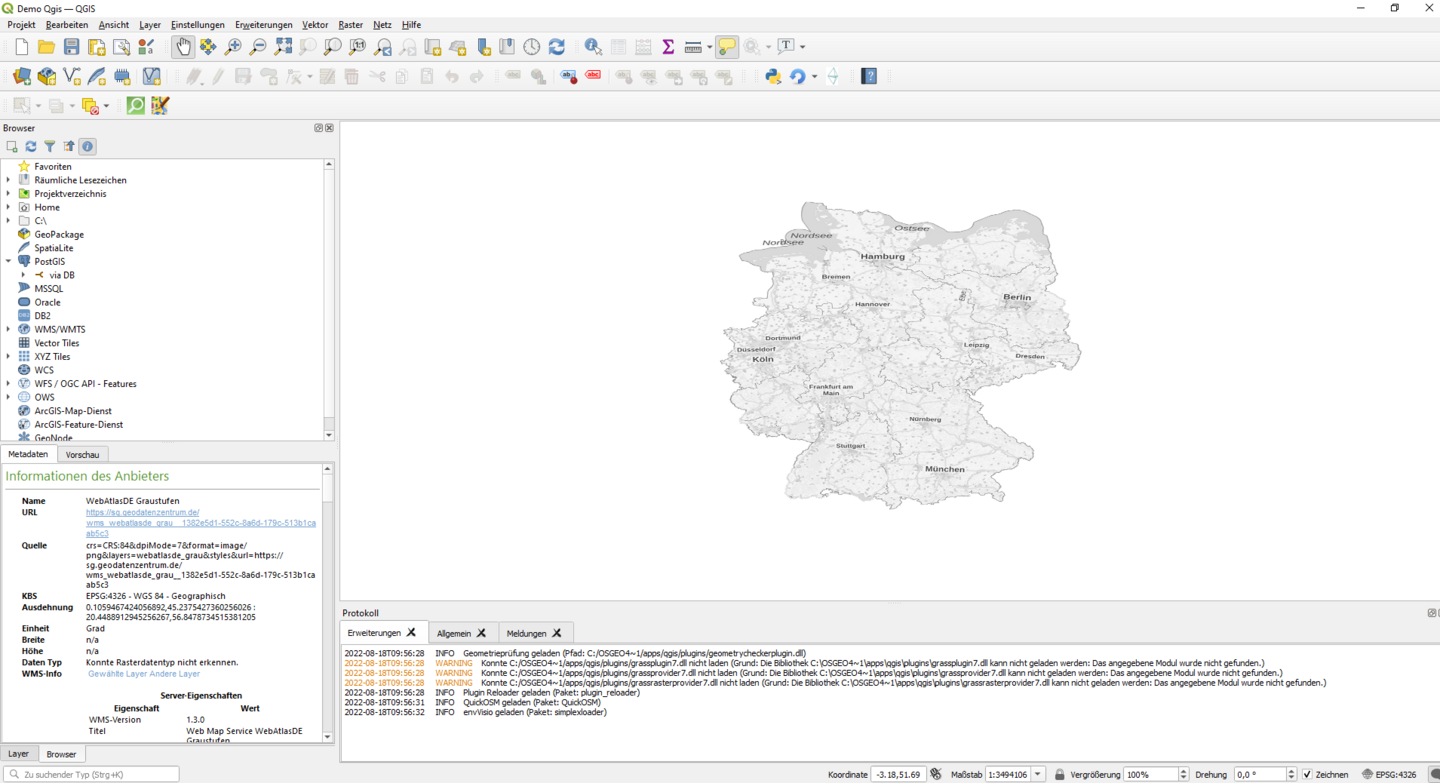Expand the XYZ Tiles tree node

(x=9, y=356)
